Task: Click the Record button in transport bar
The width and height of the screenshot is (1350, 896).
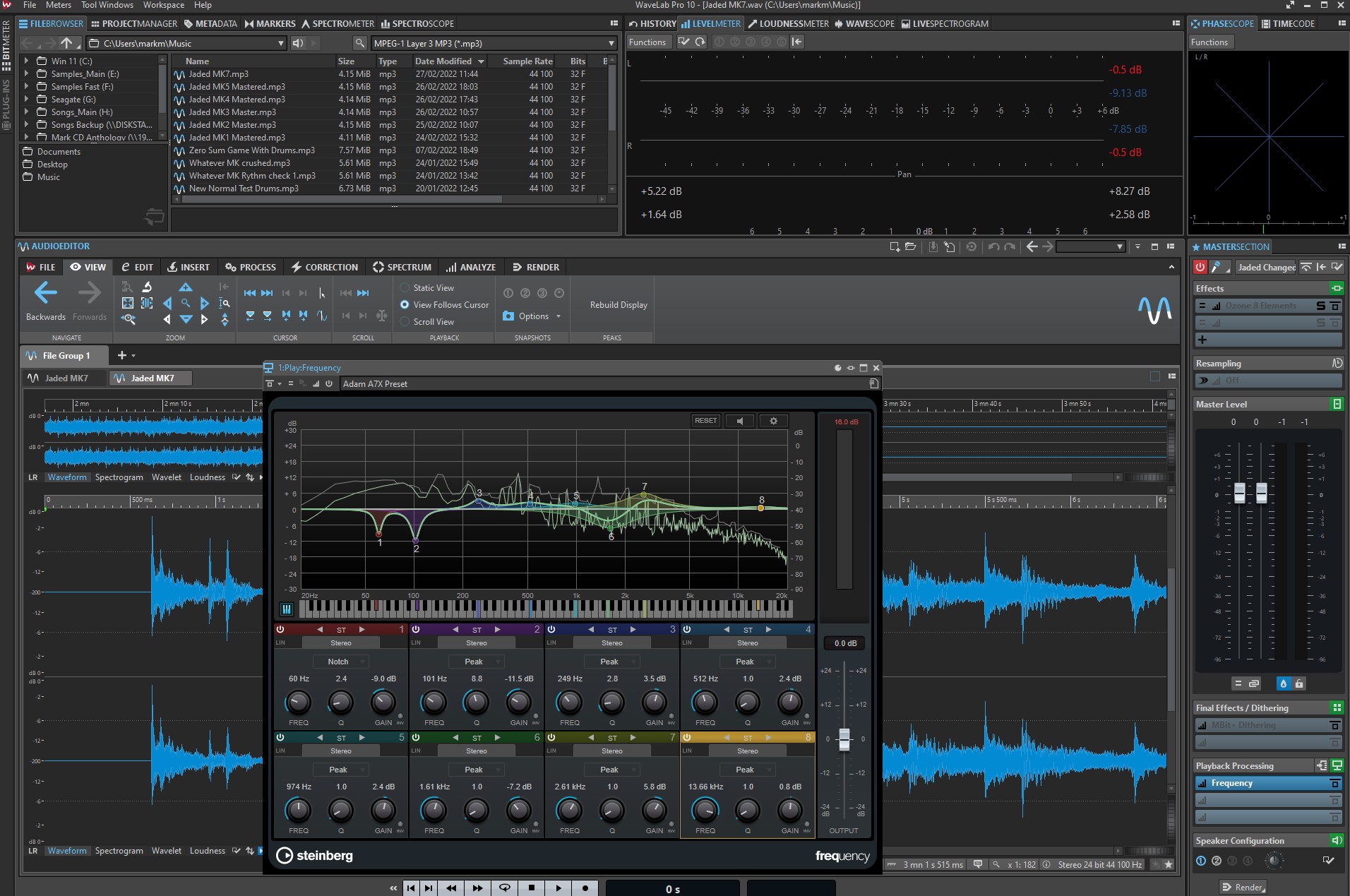Action: point(585,888)
